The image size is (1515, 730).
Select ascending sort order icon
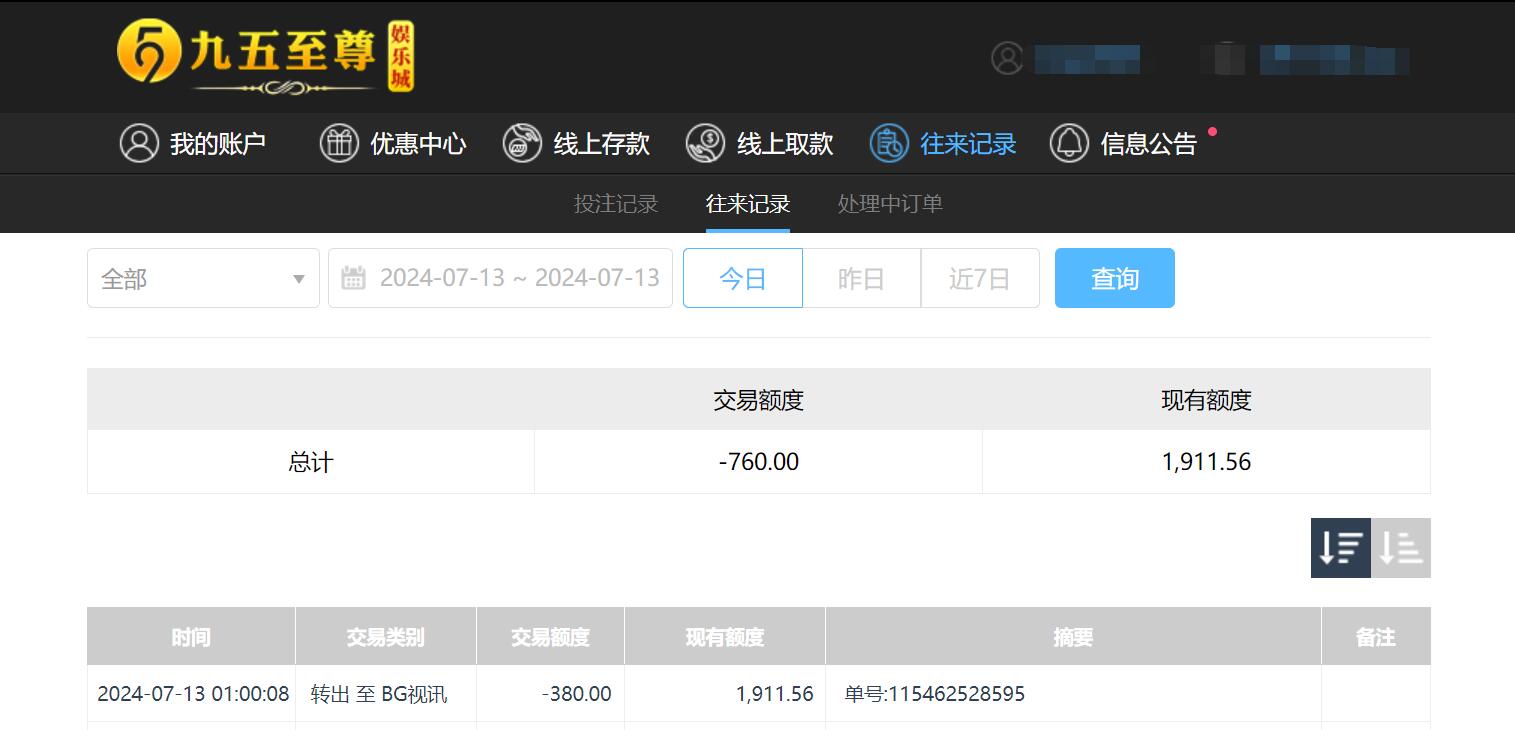pos(1400,547)
